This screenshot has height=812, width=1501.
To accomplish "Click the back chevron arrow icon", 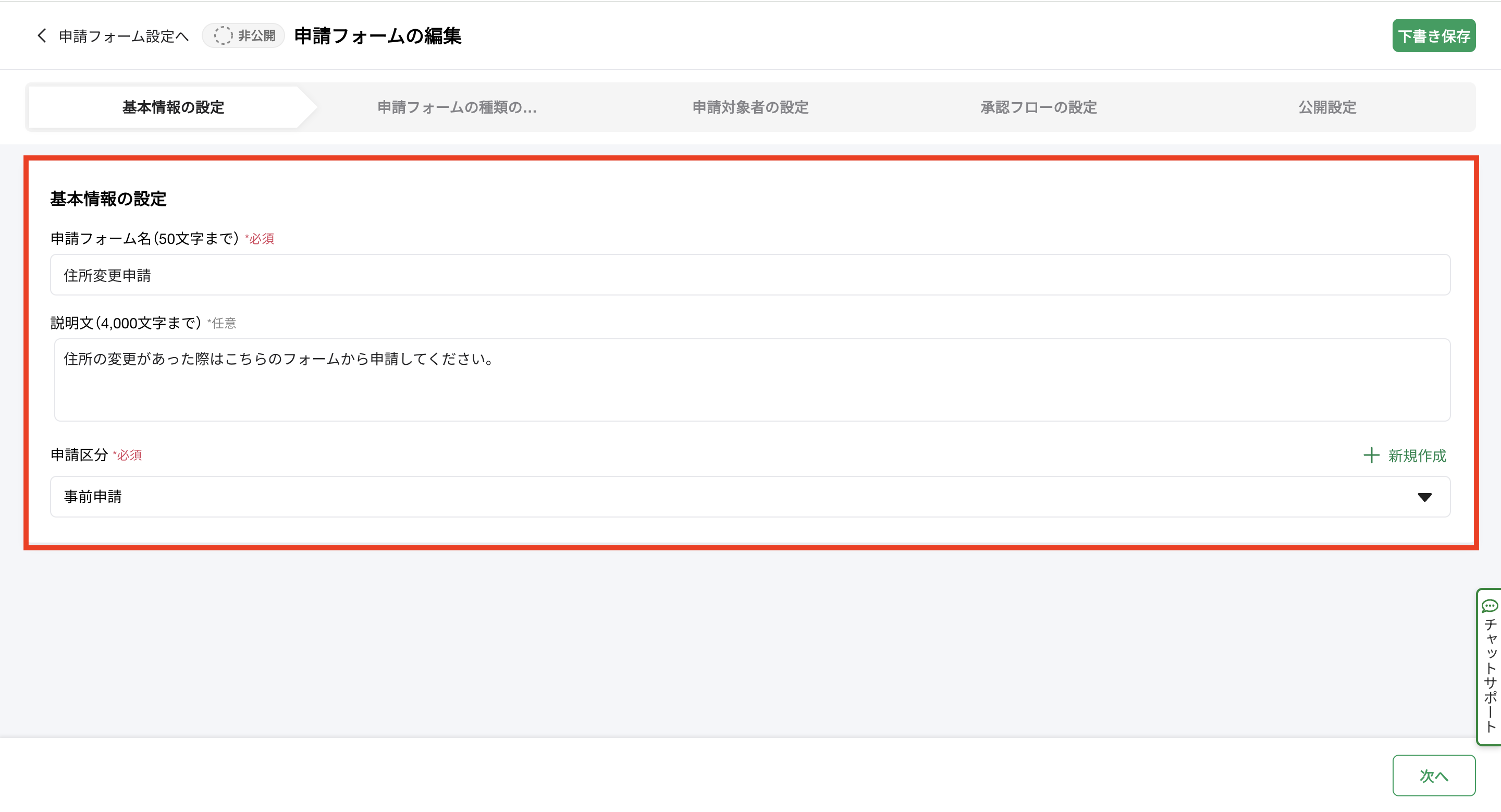I will point(41,35).
